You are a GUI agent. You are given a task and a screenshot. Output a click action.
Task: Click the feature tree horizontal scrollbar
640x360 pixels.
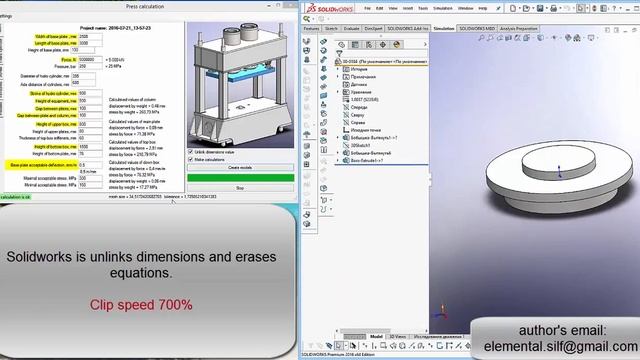point(365,331)
